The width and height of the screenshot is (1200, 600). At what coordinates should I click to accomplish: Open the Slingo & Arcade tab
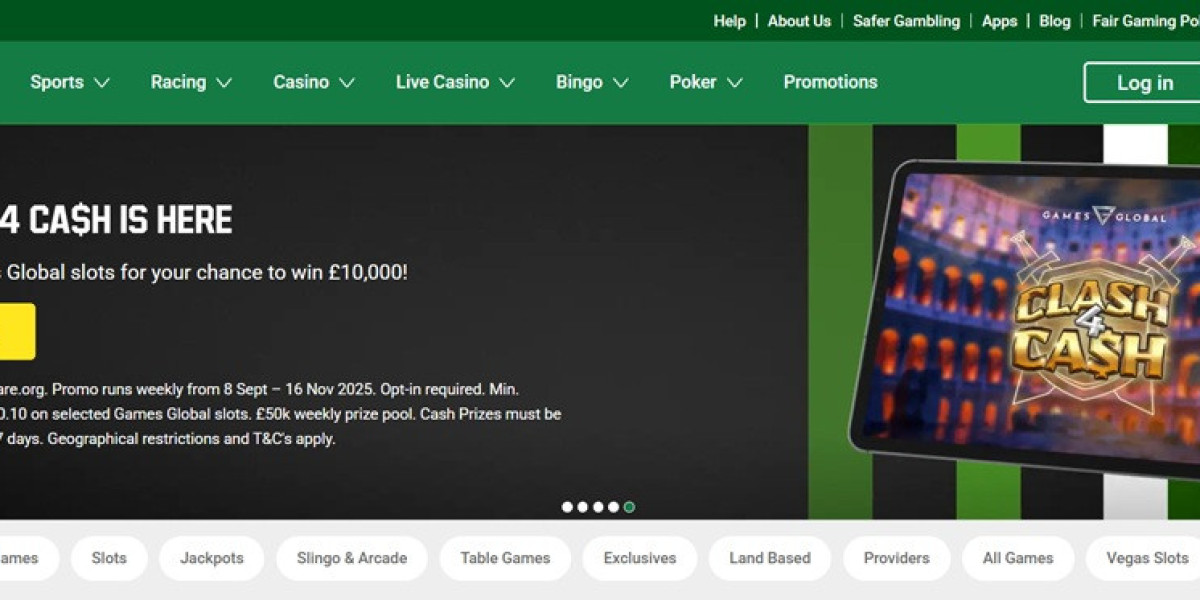point(352,558)
